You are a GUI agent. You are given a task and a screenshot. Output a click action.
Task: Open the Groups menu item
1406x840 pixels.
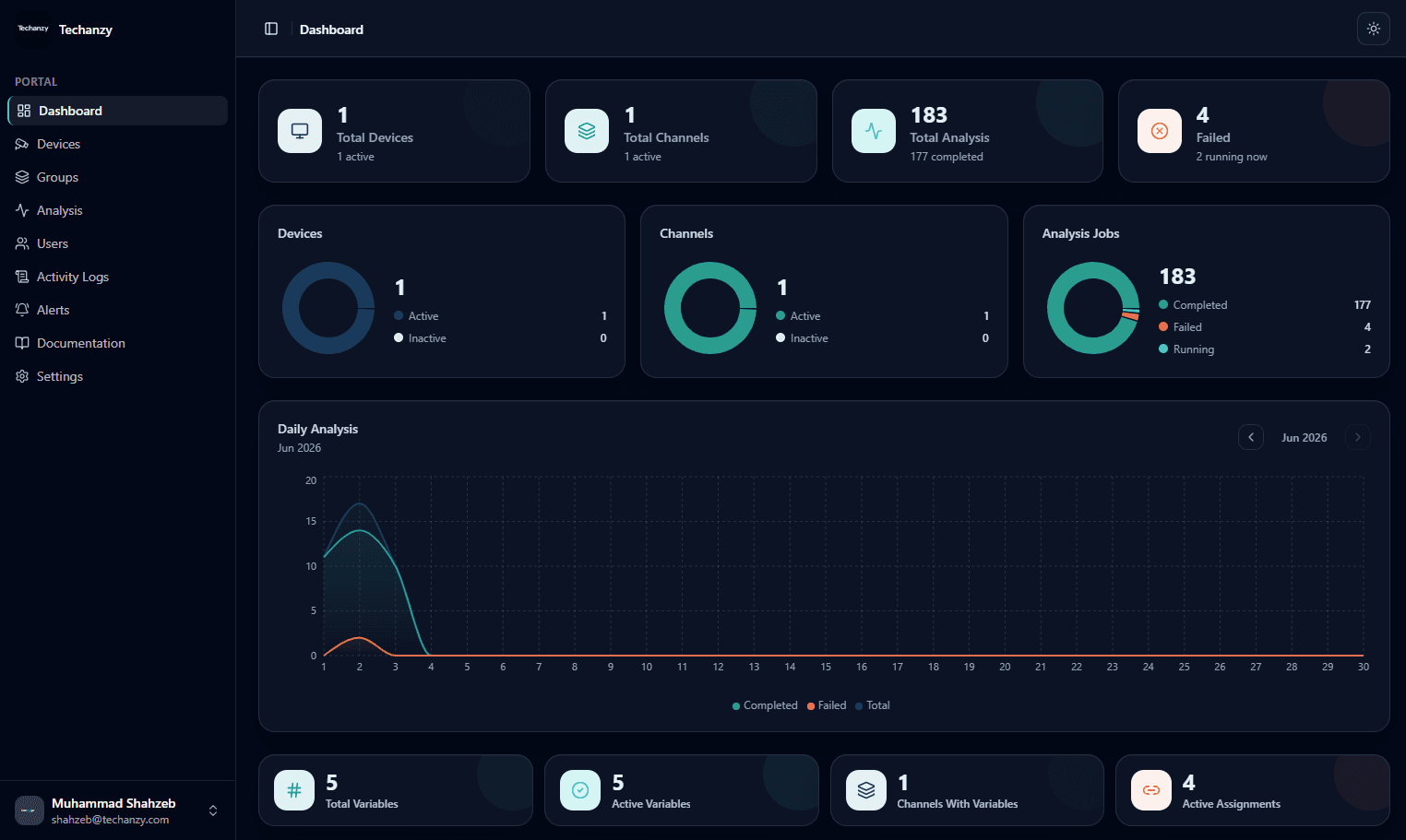pyautogui.click(x=118, y=177)
